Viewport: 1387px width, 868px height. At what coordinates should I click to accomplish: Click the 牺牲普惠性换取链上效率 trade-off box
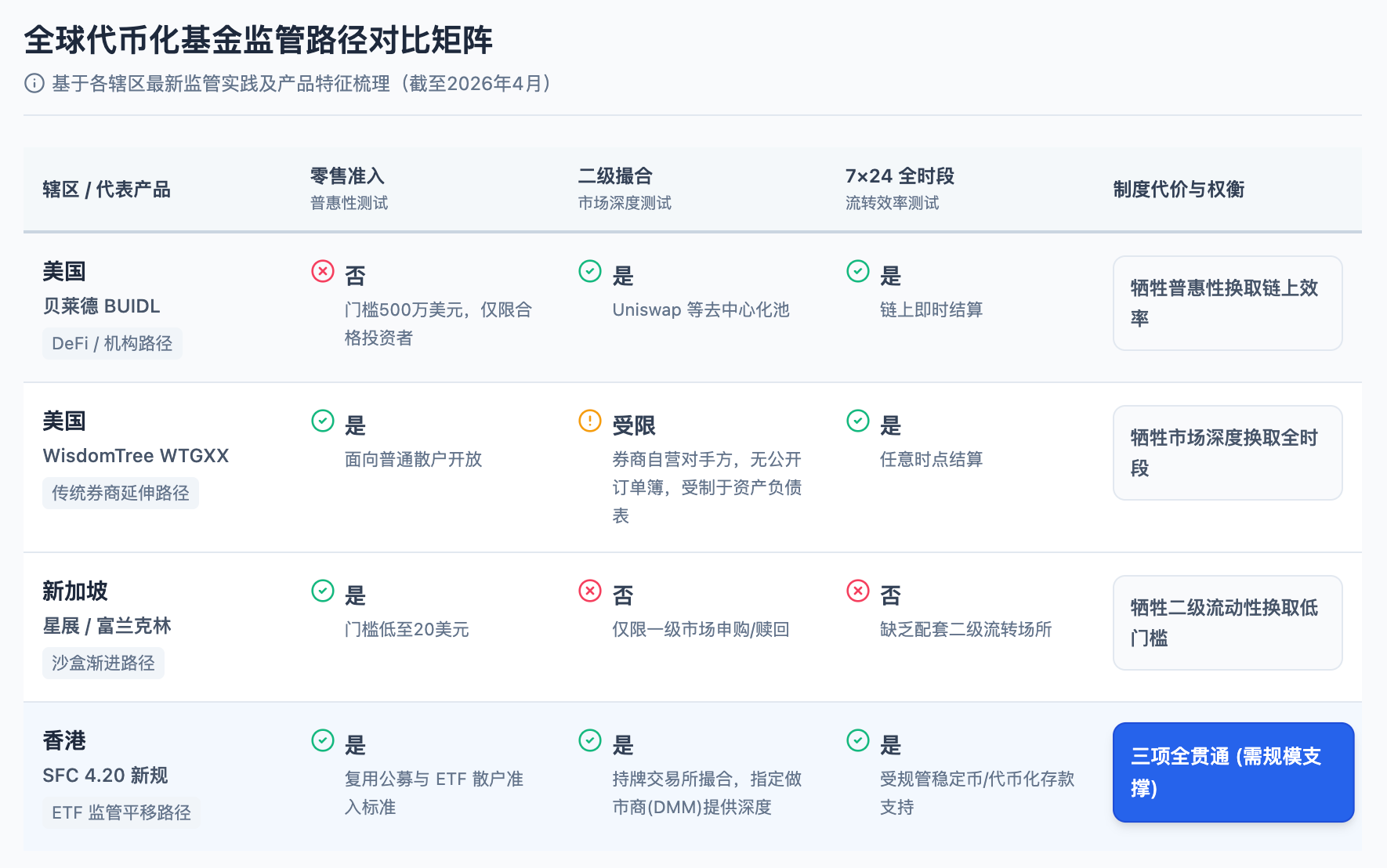pyautogui.click(x=1227, y=303)
